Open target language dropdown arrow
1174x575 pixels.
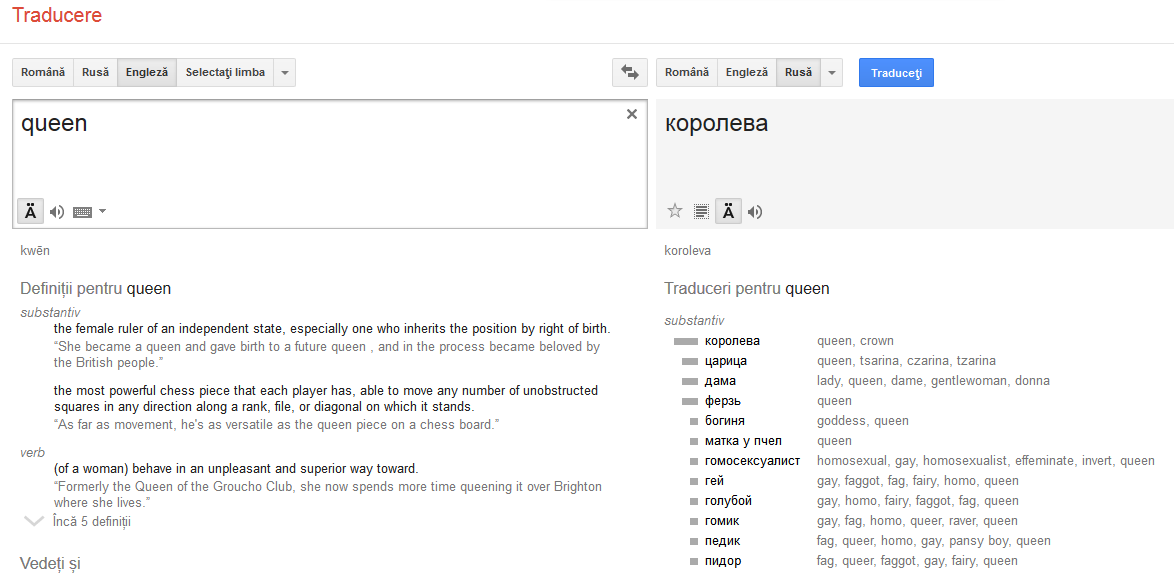pyautogui.click(x=831, y=73)
